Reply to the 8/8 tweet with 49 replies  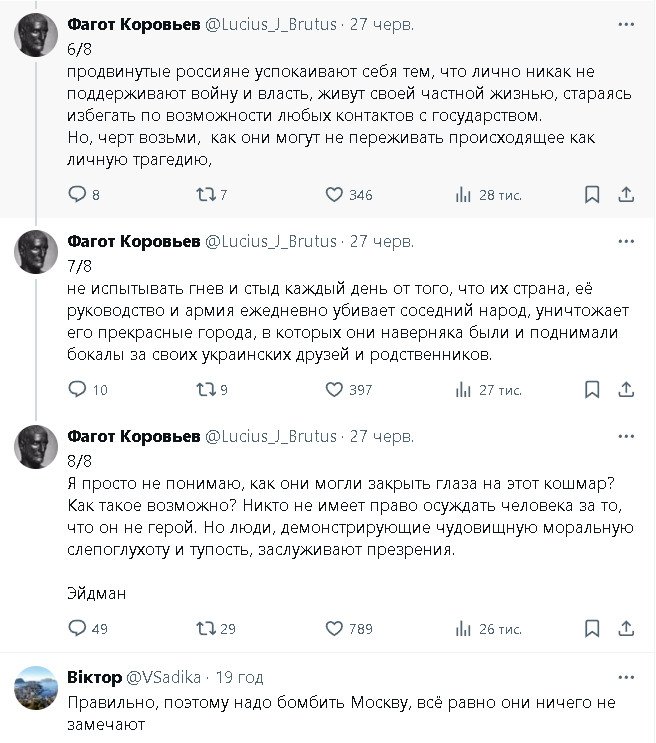[77, 628]
